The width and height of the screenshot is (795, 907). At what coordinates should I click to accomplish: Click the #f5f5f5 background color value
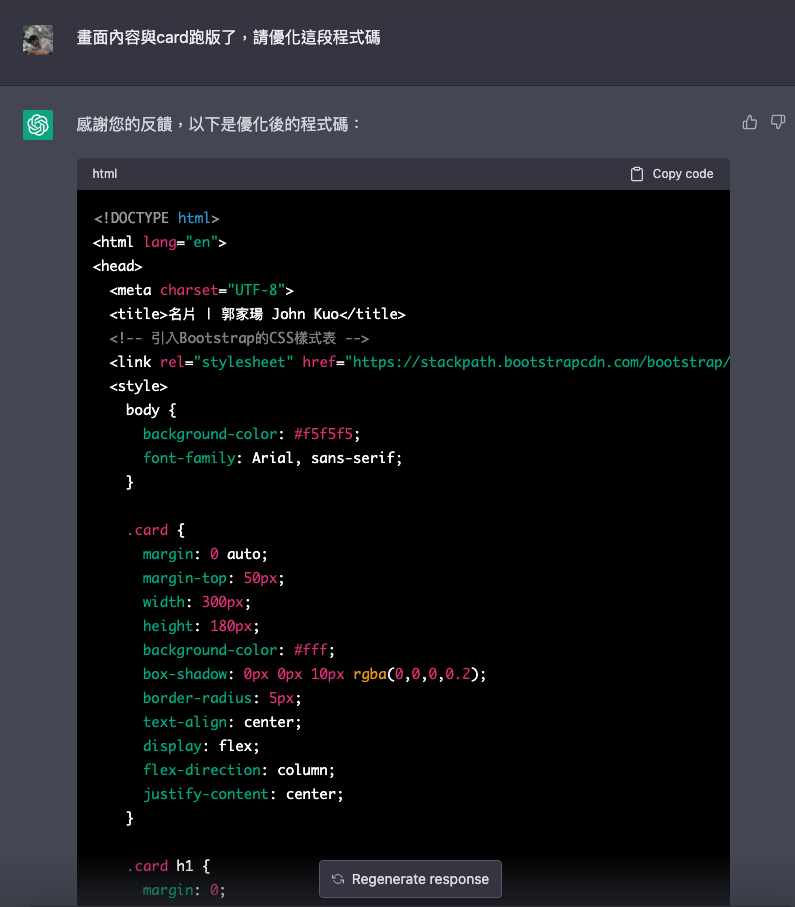point(327,434)
